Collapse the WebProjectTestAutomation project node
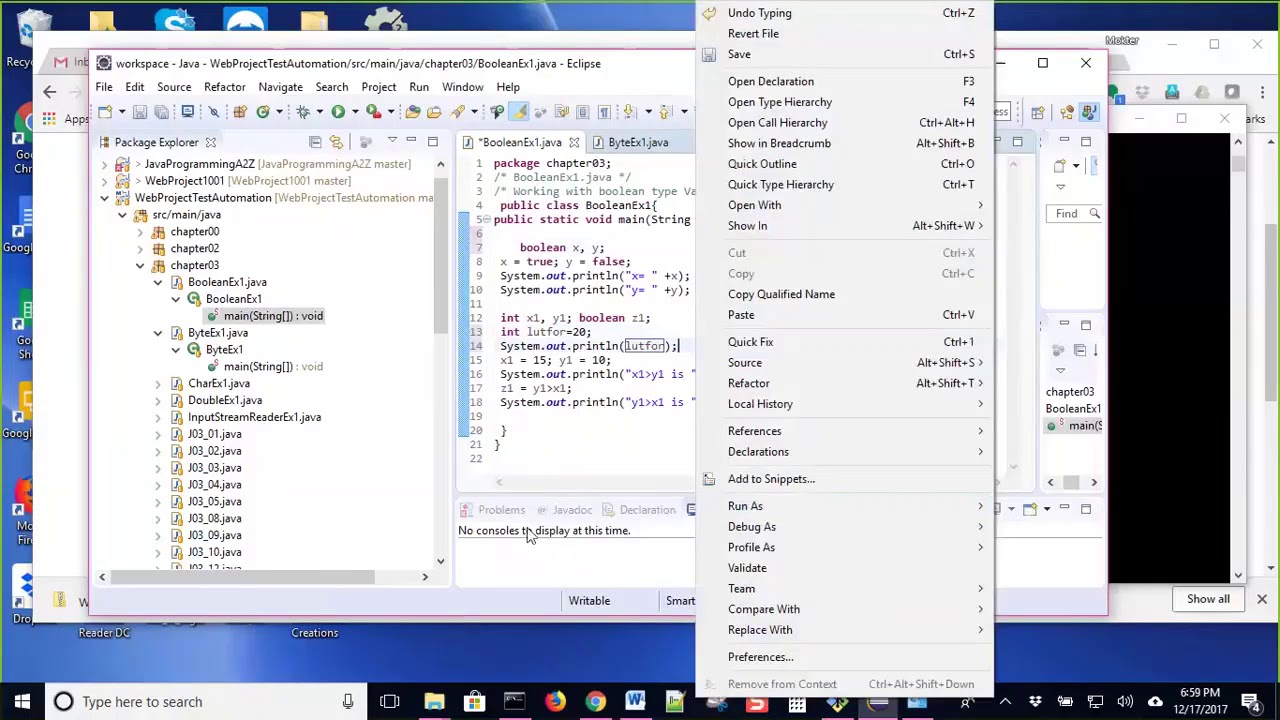The height and width of the screenshot is (720, 1280). click(104, 198)
